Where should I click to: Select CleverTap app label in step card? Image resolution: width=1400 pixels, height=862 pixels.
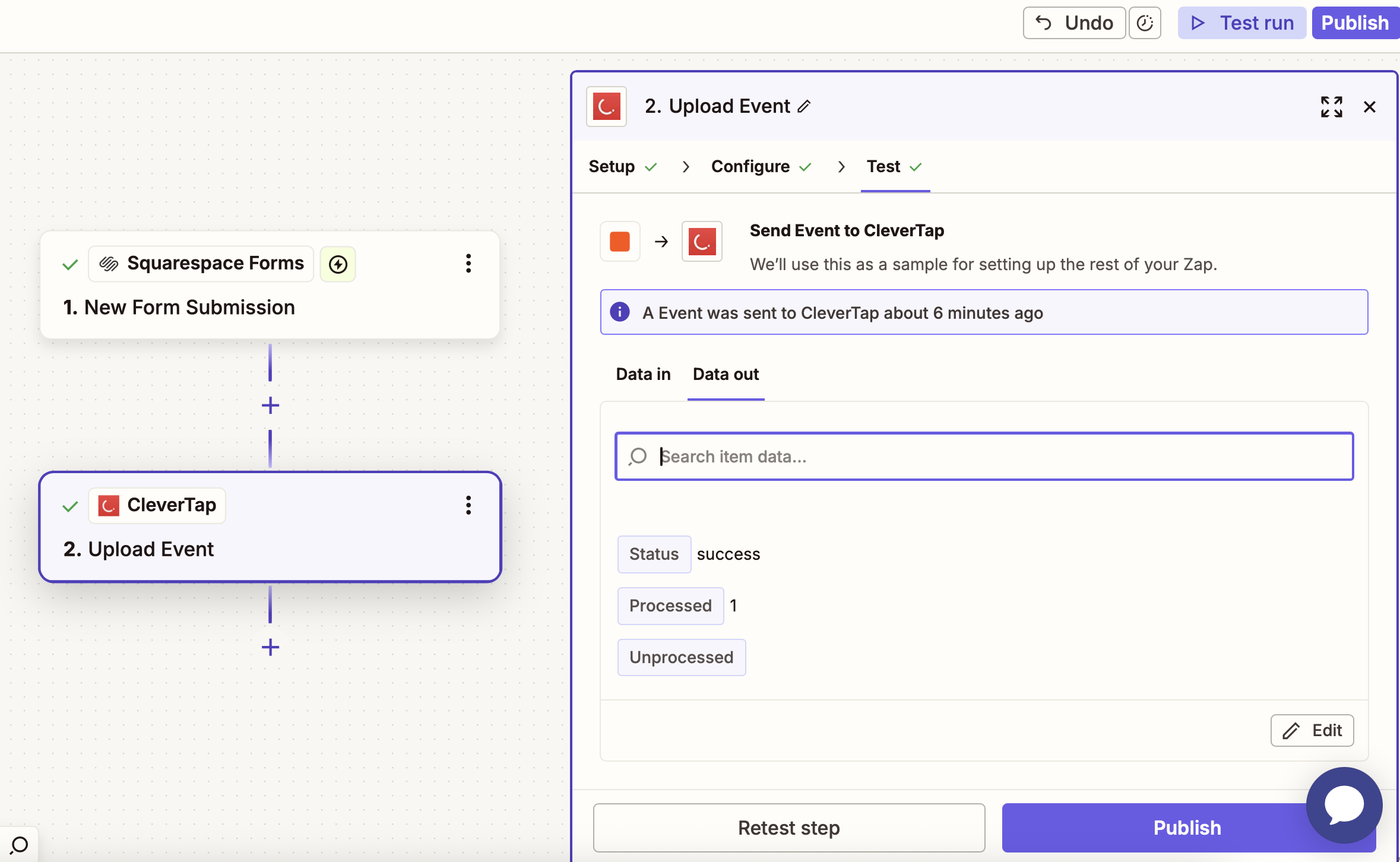157,505
